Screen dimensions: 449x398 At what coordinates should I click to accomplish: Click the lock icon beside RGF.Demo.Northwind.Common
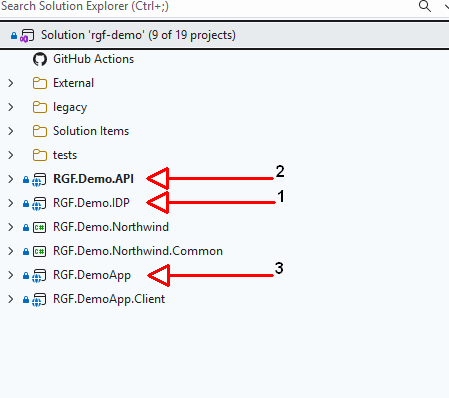pos(26,252)
